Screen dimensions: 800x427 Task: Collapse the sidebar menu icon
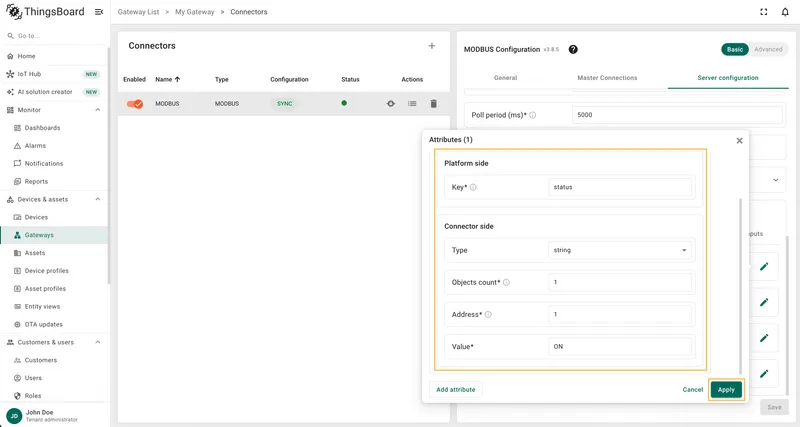click(99, 12)
